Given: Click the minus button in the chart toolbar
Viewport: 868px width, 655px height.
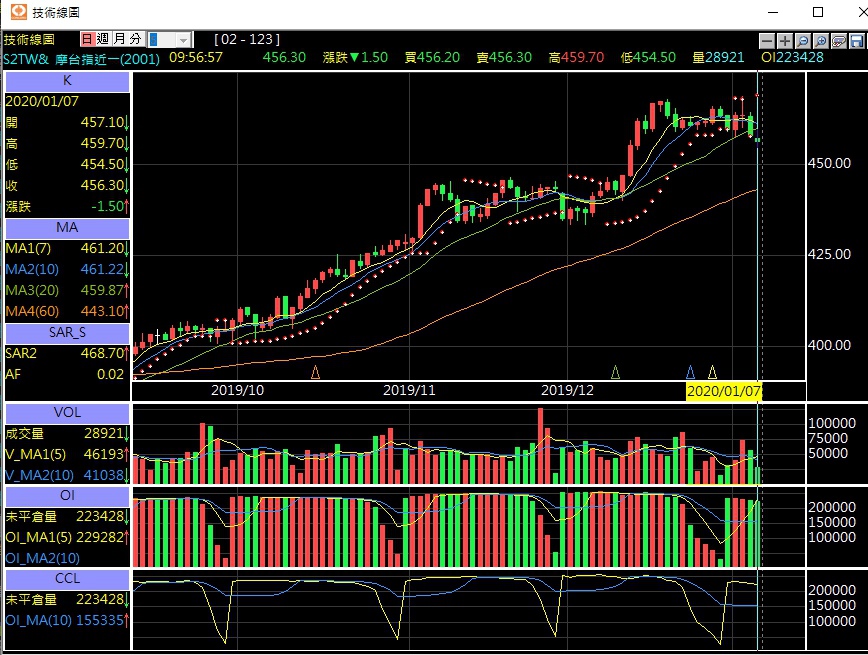Looking at the screenshot, I should click(767, 41).
